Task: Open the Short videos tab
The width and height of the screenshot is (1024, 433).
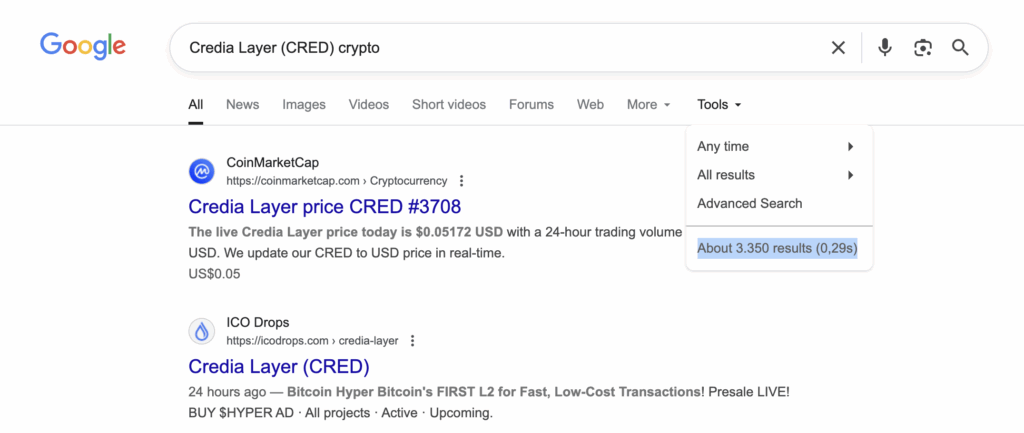Action: [448, 104]
